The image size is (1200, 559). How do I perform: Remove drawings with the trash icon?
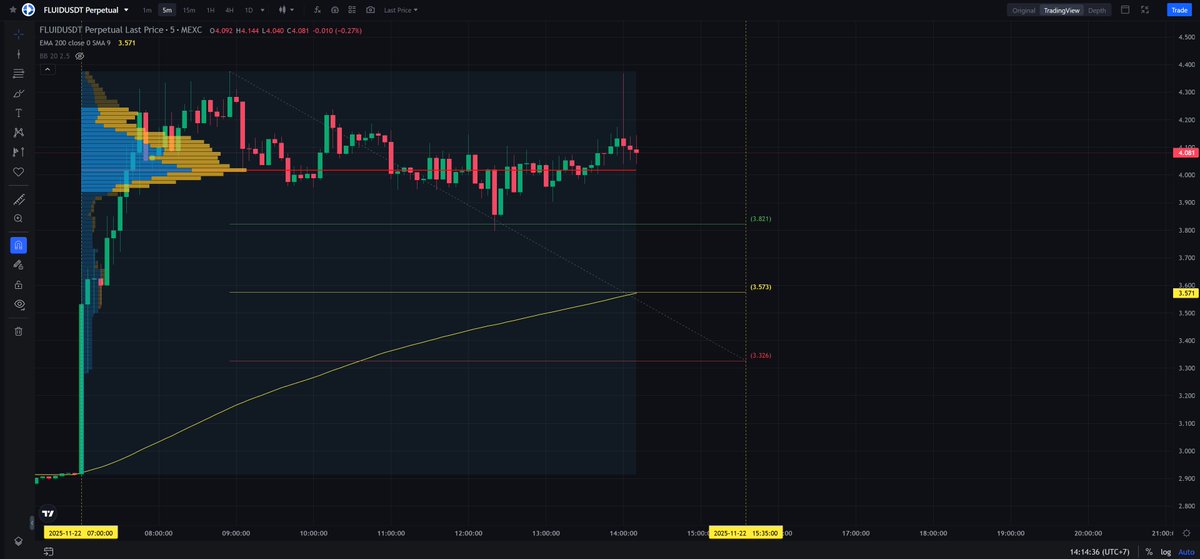pos(18,331)
